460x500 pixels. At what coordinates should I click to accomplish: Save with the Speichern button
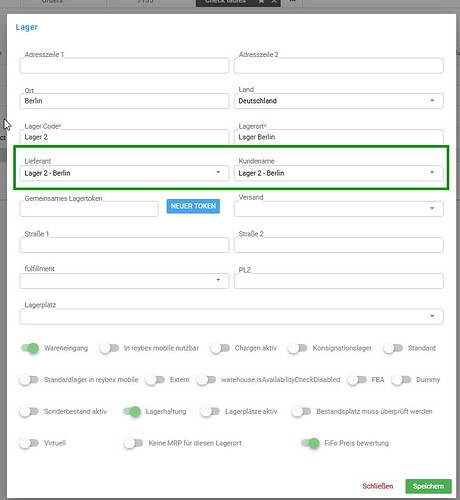428,486
